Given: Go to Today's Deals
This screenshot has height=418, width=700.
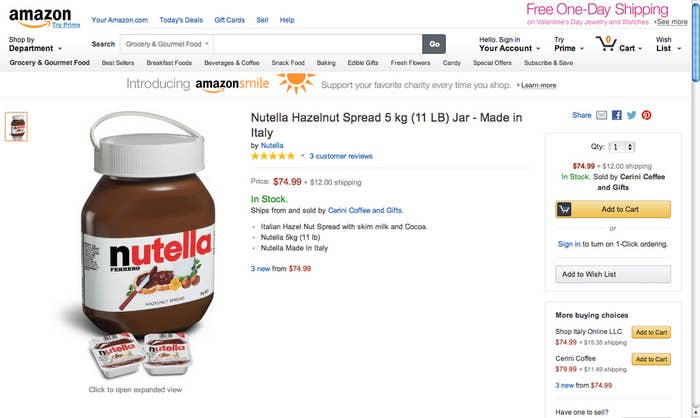Looking at the screenshot, I should pyautogui.click(x=181, y=20).
